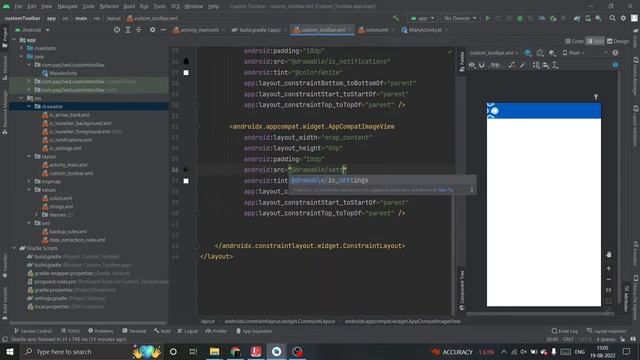640x360 pixels.
Task: Open the File menu
Action: click(18, 7)
